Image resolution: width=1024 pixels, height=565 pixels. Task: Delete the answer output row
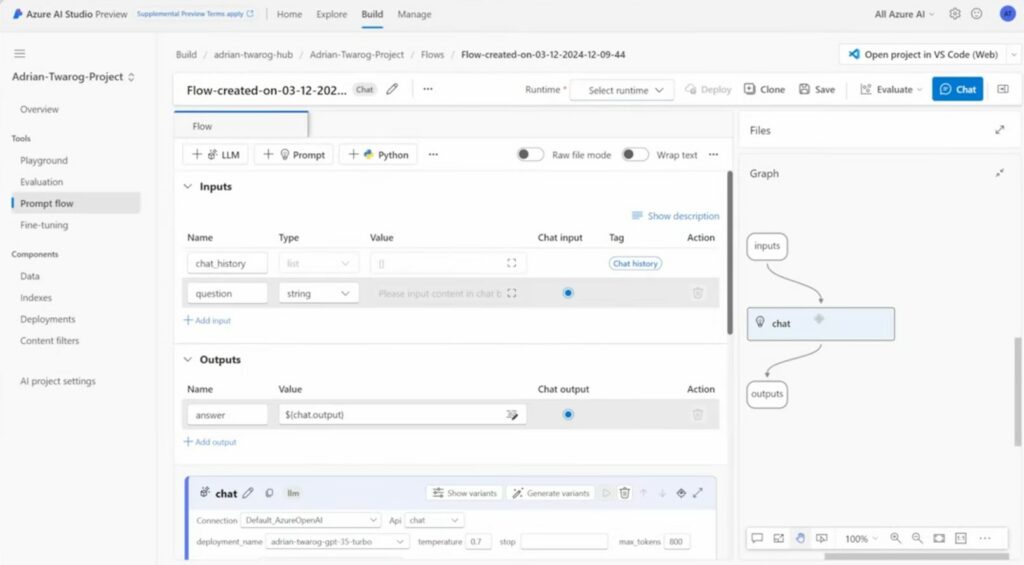697,415
